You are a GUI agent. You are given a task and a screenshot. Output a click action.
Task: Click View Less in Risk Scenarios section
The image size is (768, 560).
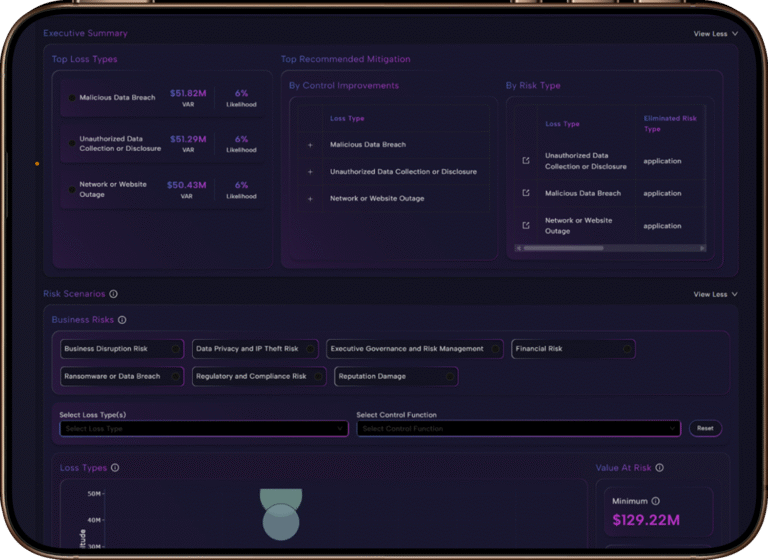pyautogui.click(x=715, y=294)
